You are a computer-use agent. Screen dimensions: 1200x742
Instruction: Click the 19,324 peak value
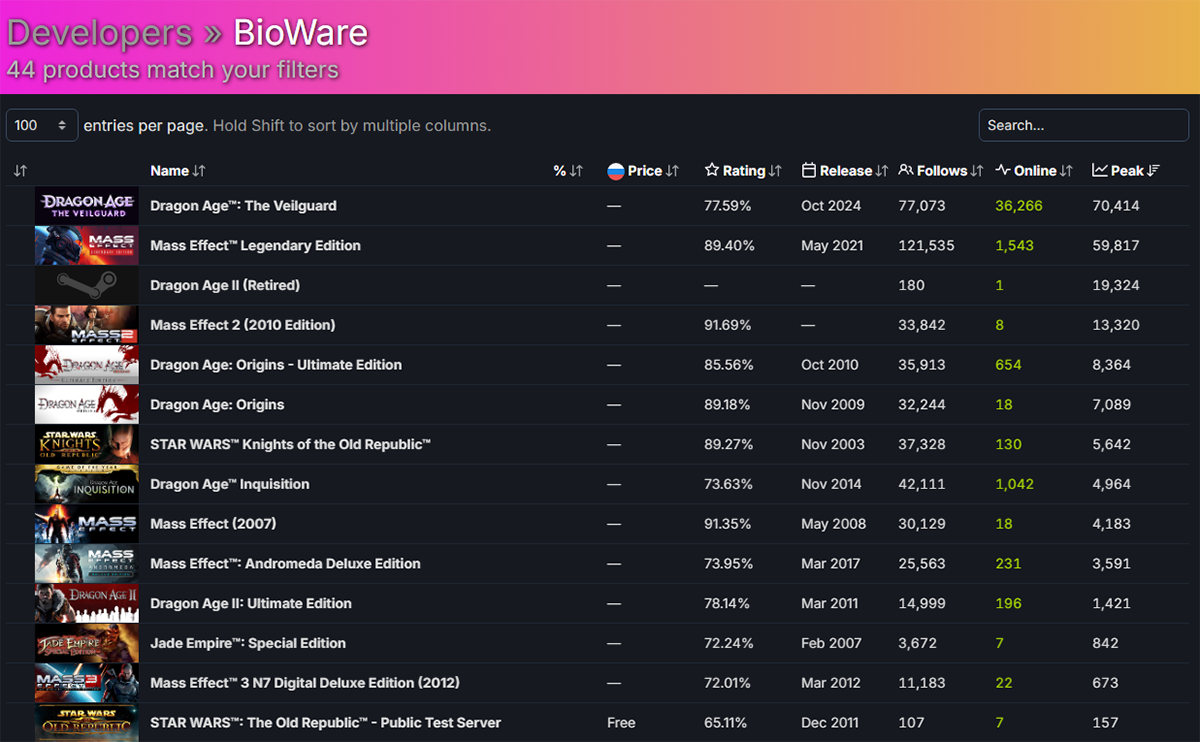(1116, 285)
